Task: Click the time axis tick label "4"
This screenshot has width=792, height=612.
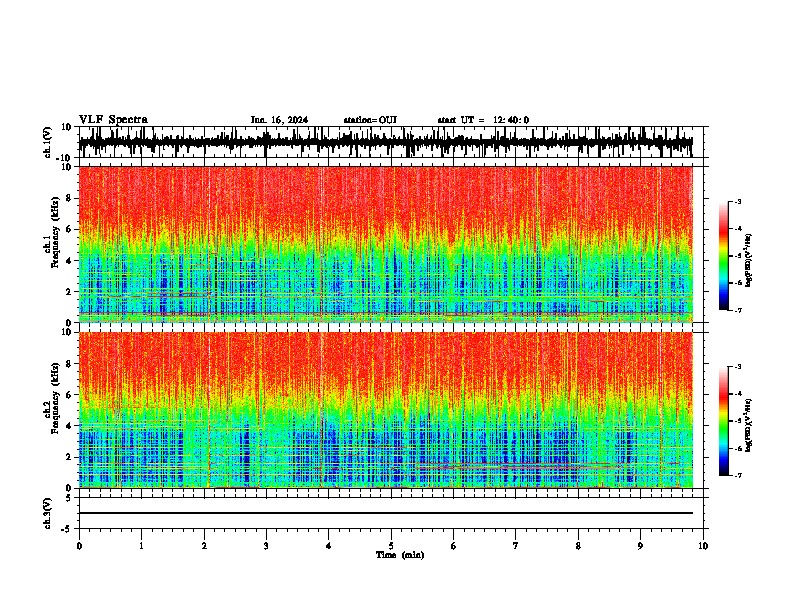Action: coord(329,546)
